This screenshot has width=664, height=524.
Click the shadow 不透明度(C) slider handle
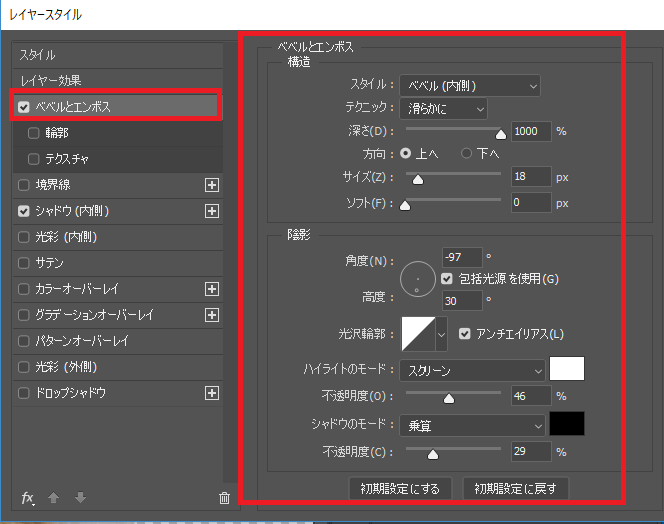[433, 455]
